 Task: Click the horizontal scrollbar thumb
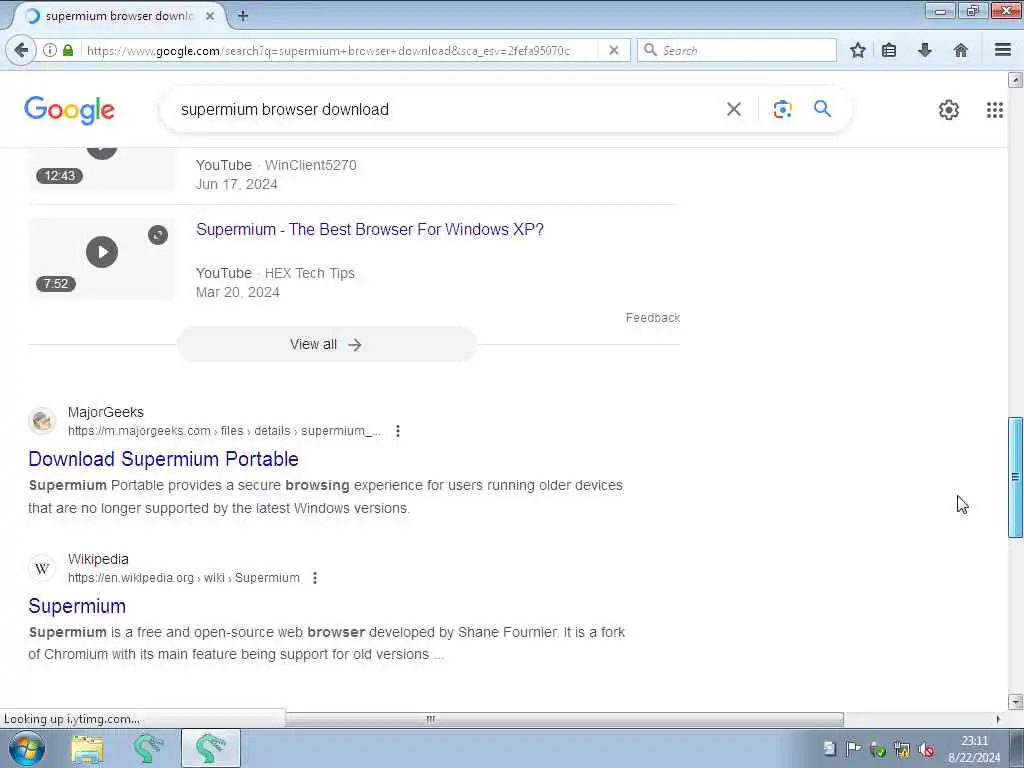point(564,719)
